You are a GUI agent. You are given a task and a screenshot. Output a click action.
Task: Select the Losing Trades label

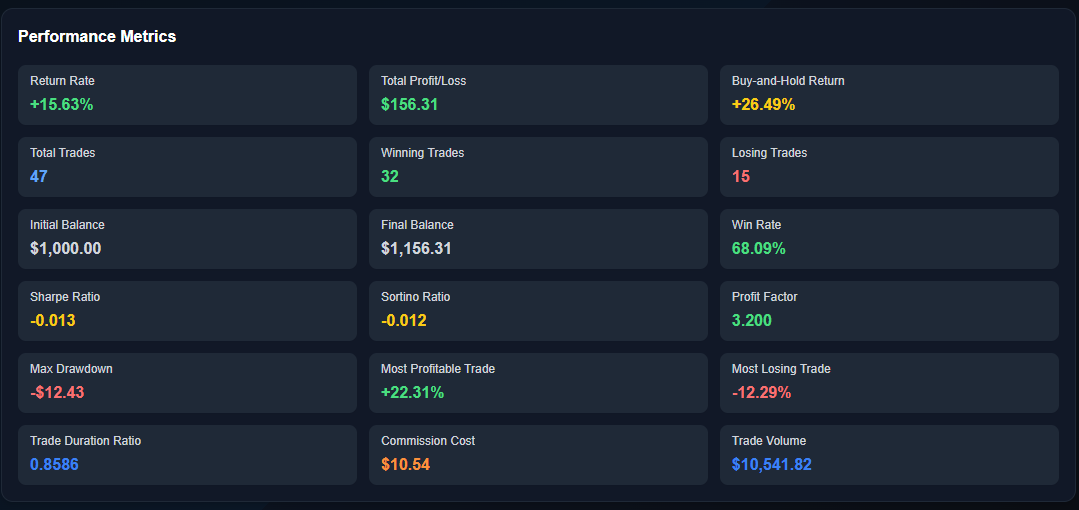coord(769,153)
